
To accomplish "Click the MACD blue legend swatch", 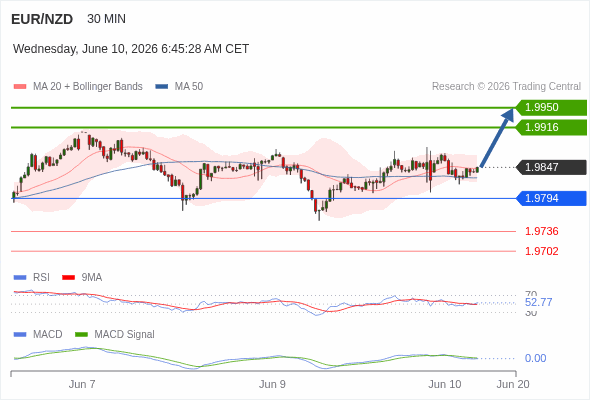I will pos(20,335).
